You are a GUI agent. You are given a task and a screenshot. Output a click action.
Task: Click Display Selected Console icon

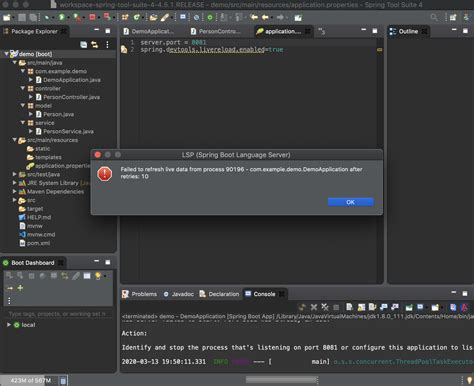click(420, 307)
